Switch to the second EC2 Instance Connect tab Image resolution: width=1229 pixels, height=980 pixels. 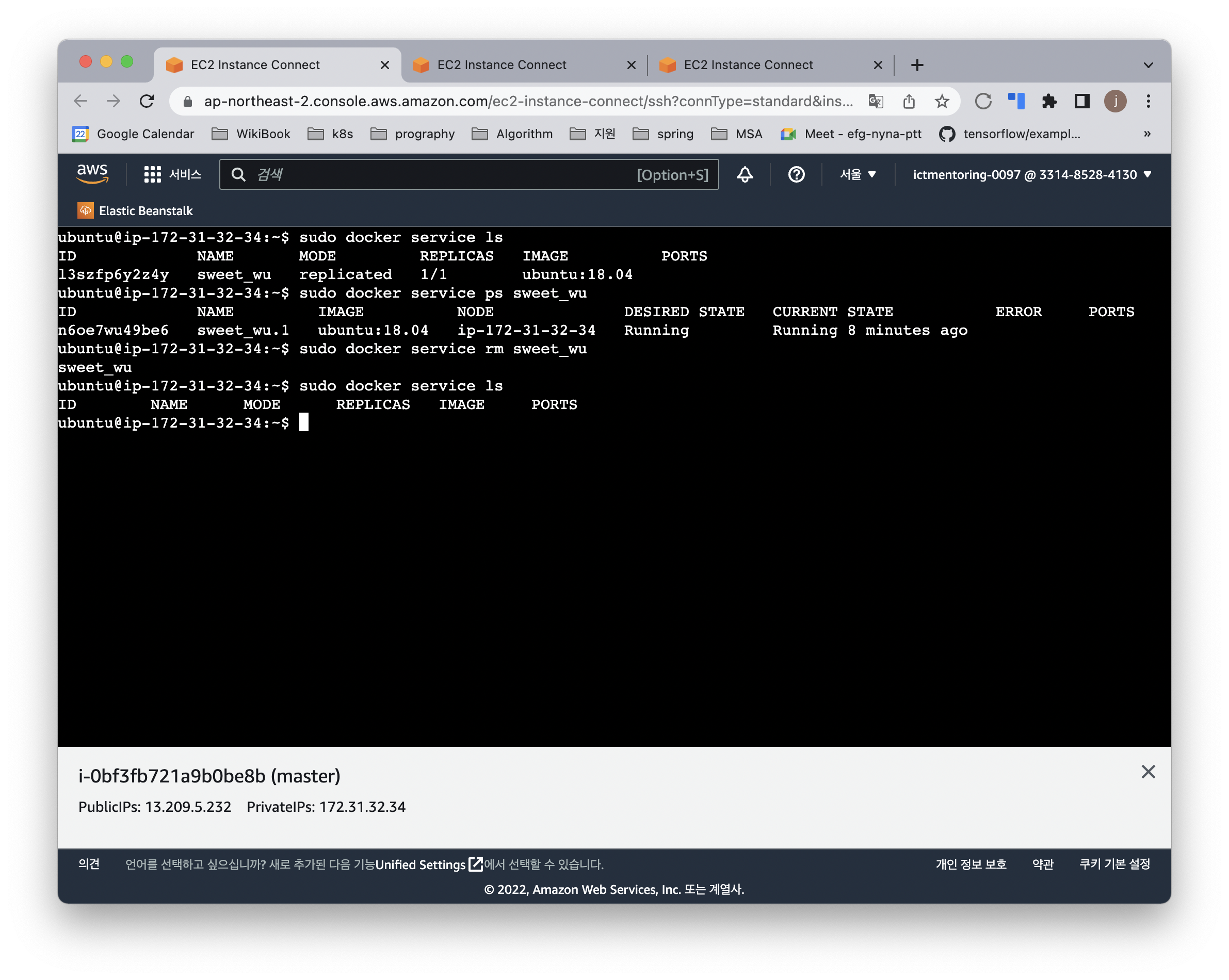[x=502, y=65]
